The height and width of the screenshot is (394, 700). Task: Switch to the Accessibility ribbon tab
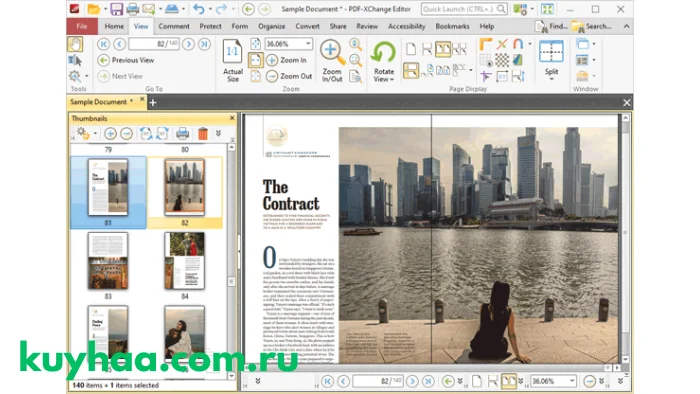tap(407, 26)
